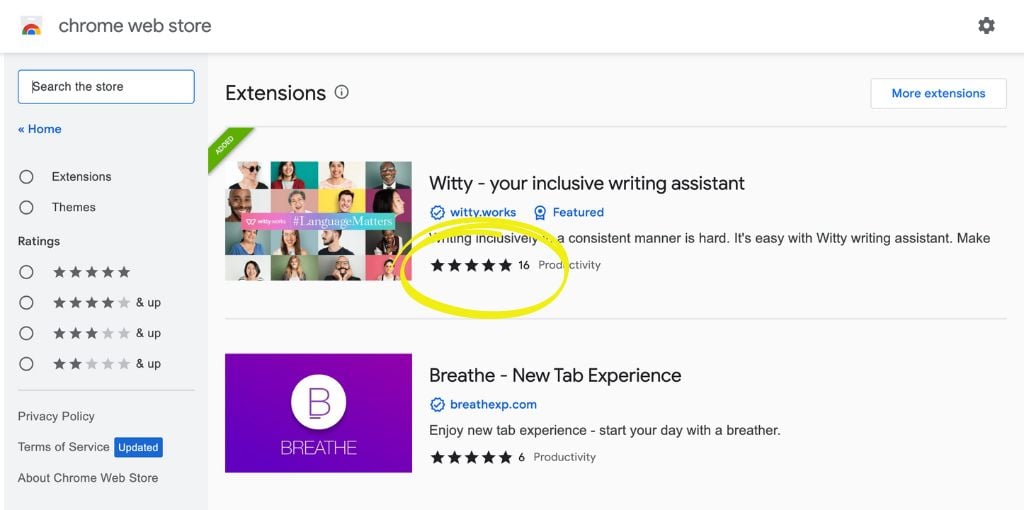Click the info icon beside Extensions heading
The image size is (1024, 510).
(x=342, y=92)
